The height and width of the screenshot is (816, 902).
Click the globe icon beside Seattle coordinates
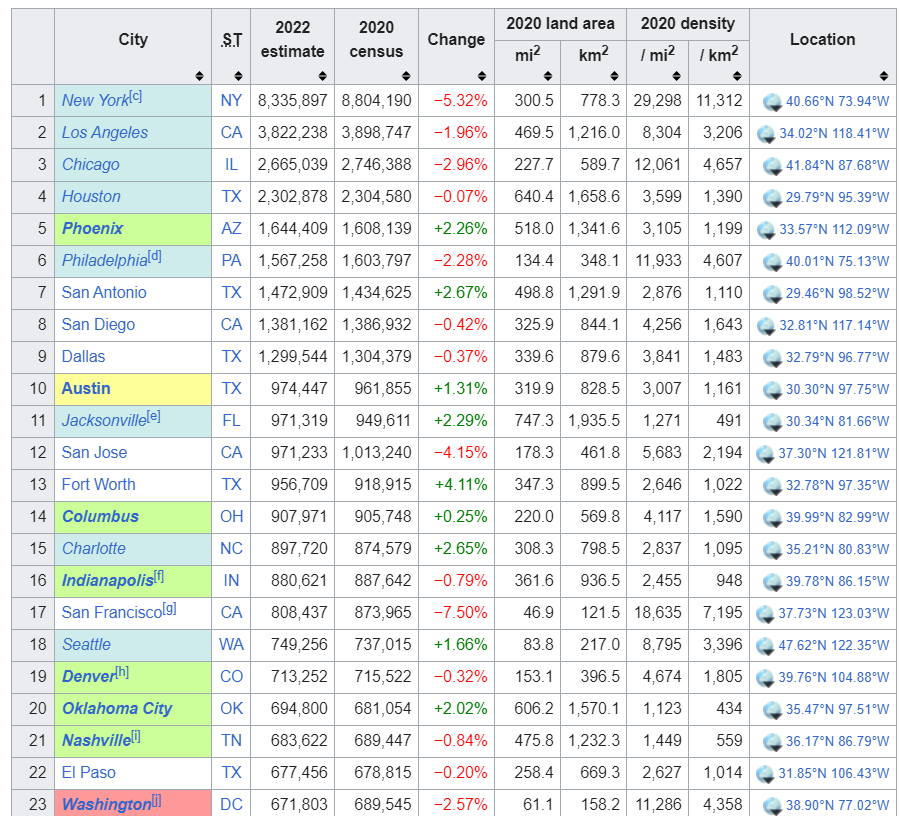coord(765,646)
